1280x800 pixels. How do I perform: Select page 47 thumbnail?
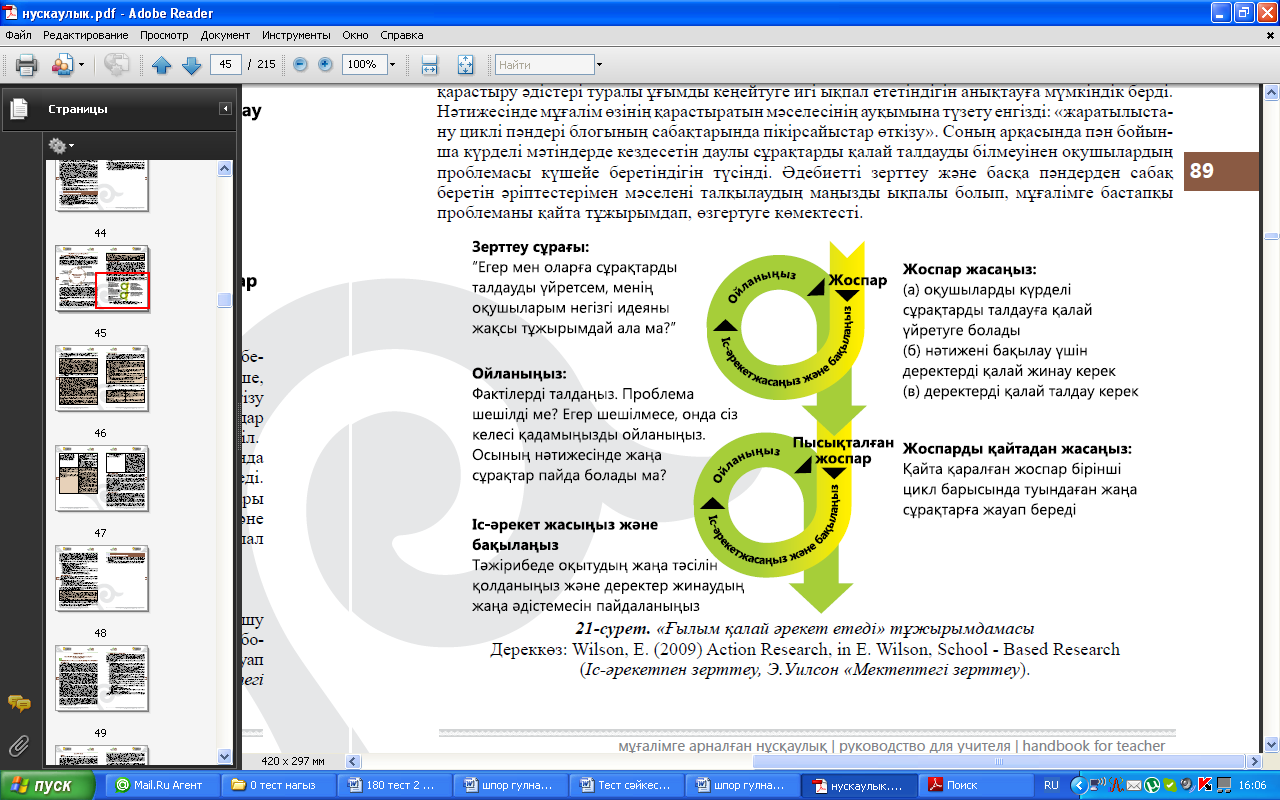tap(102, 479)
